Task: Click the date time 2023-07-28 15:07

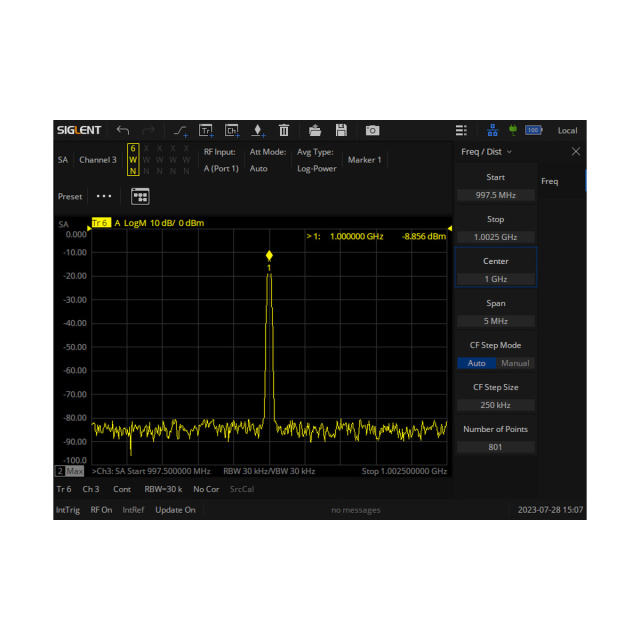Action: (550, 510)
